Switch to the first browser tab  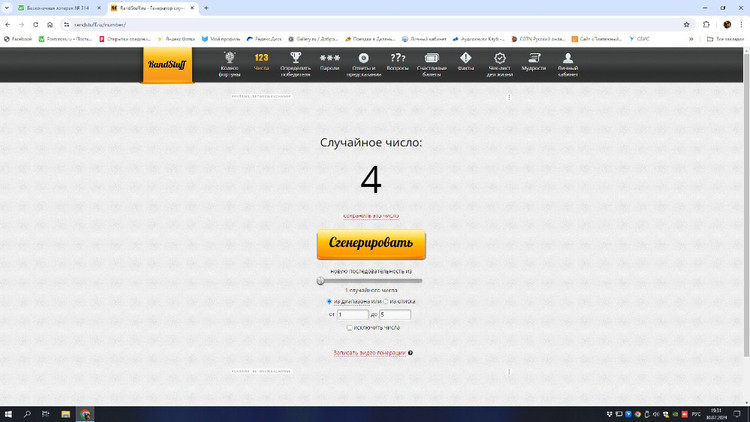tap(55, 8)
